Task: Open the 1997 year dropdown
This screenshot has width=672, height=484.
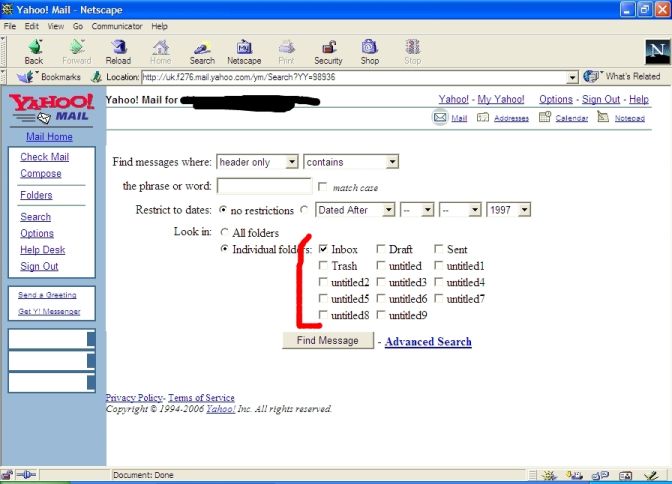Action: coord(509,210)
